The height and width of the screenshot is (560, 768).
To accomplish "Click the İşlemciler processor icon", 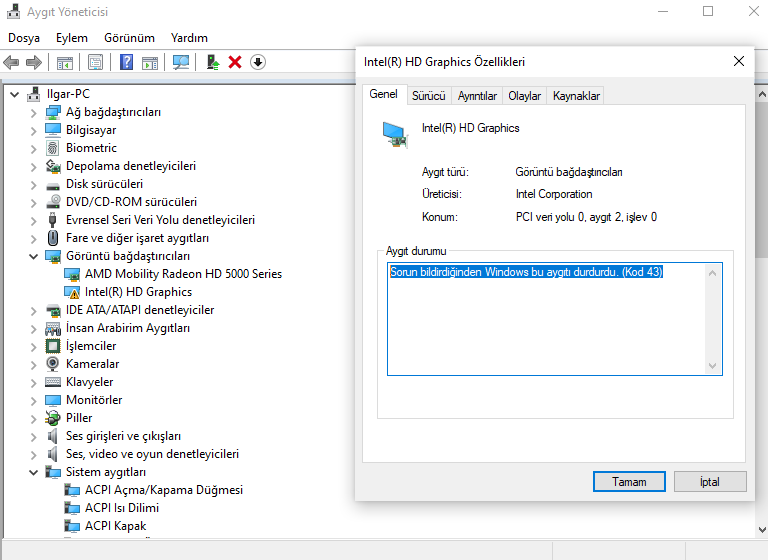I will pyautogui.click(x=52, y=346).
